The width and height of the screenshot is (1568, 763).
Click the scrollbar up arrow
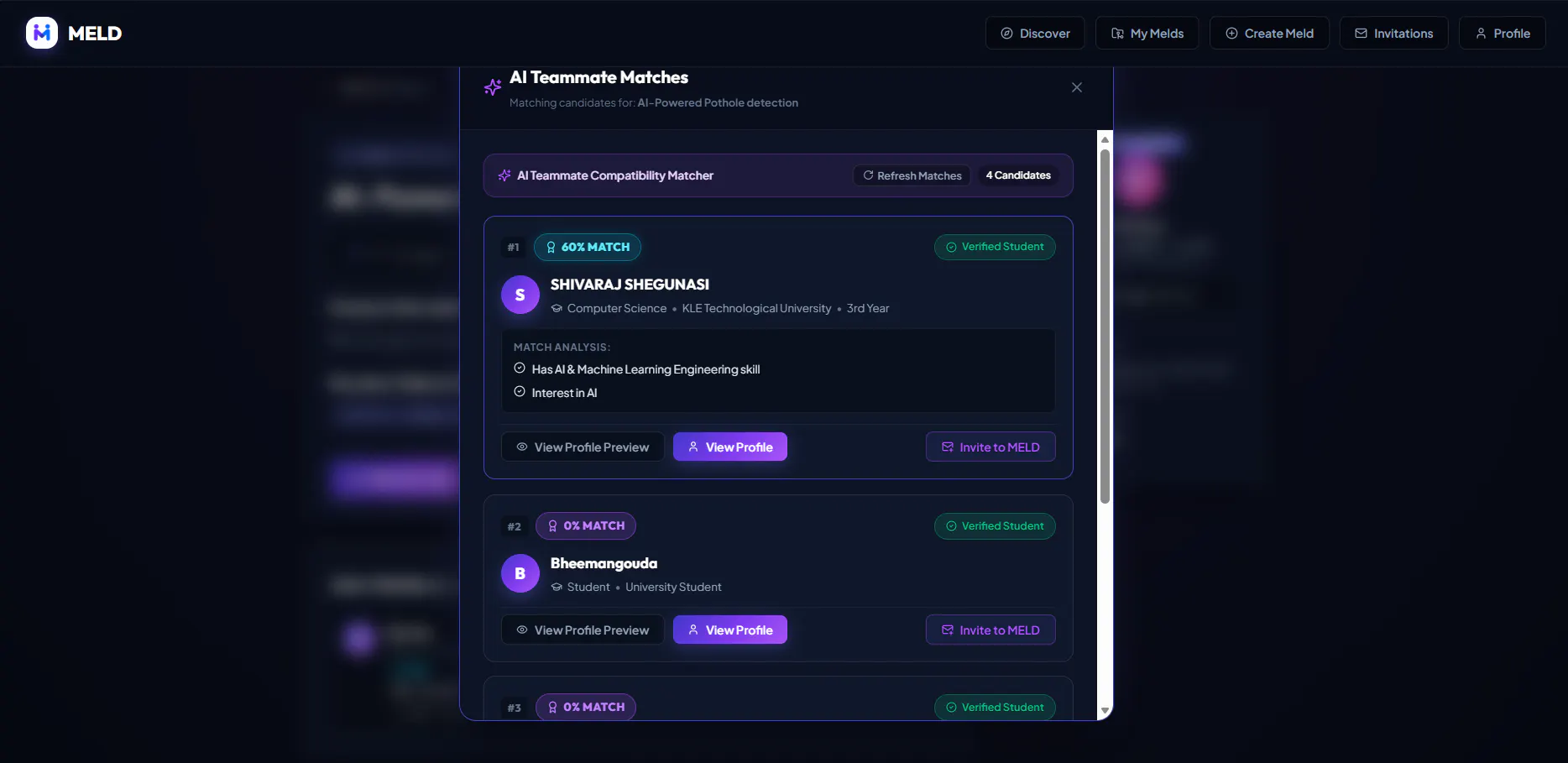[x=1105, y=139]
